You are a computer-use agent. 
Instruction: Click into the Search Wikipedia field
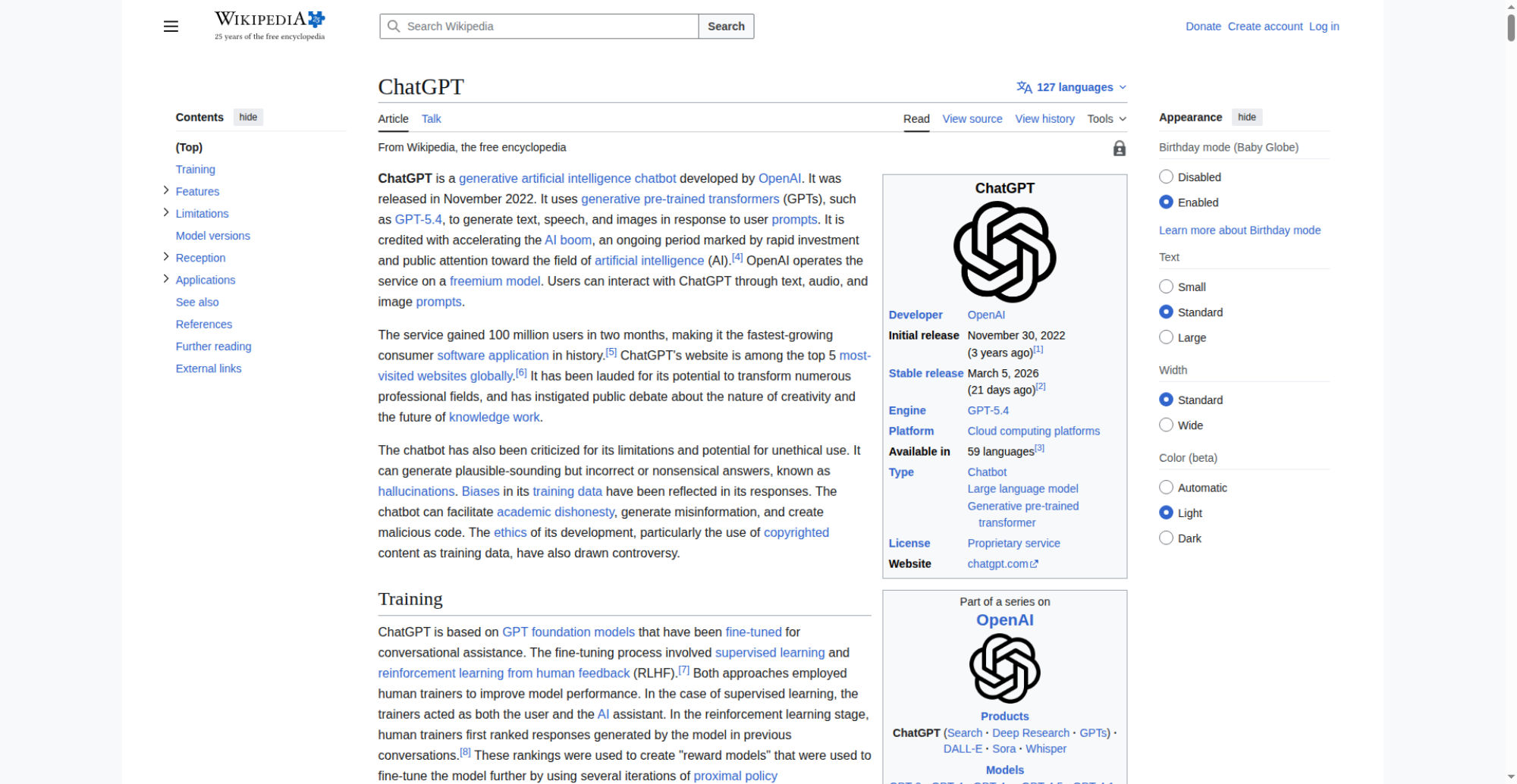(546, 27)
